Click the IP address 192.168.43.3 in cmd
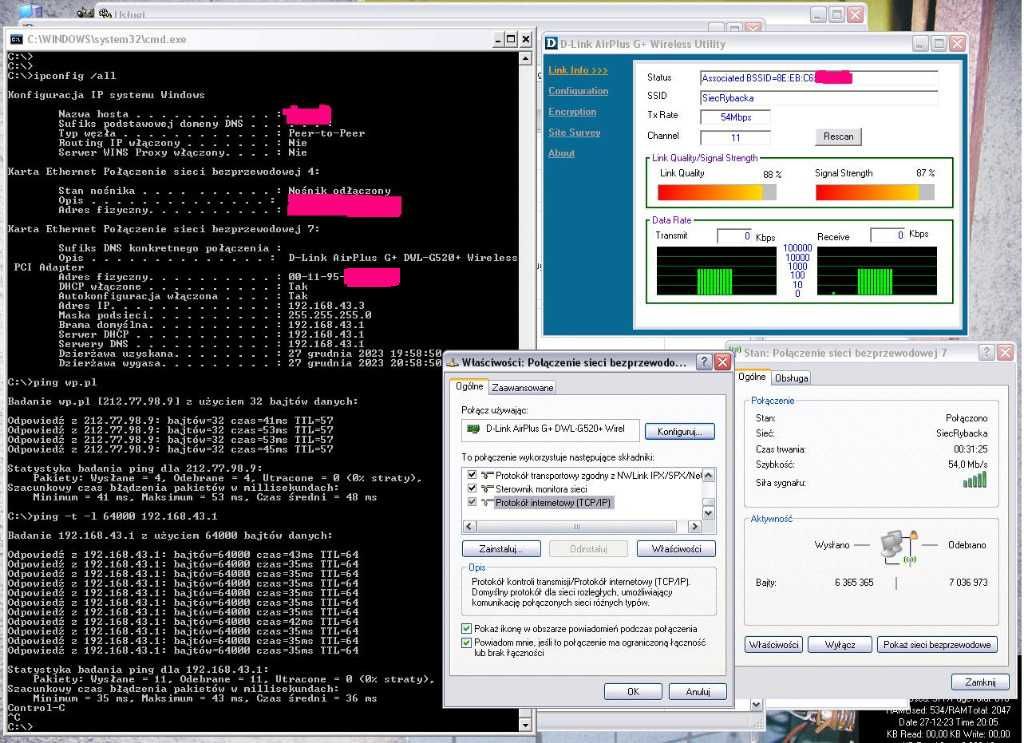The height and width of the screenshot is (743, 1024). [327, 306]
